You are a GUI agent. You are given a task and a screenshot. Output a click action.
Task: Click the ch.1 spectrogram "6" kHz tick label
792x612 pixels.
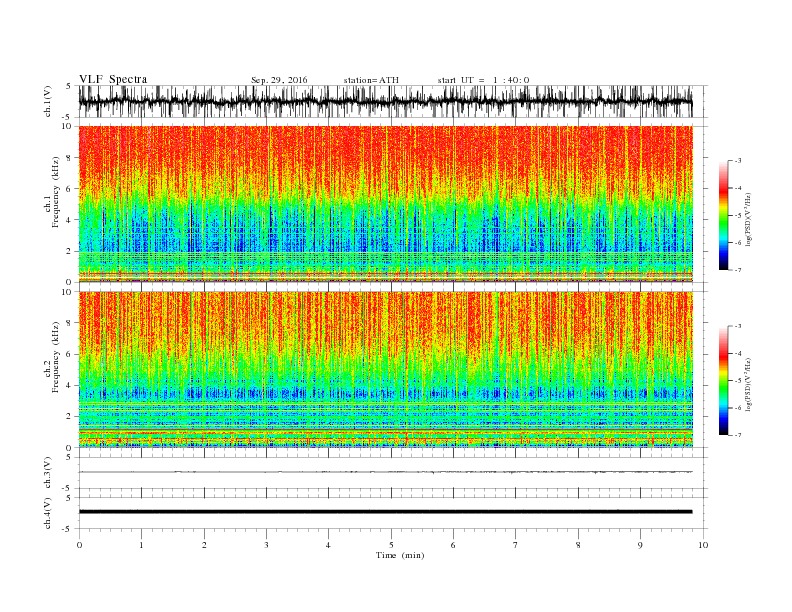click(x=69, y=188)
